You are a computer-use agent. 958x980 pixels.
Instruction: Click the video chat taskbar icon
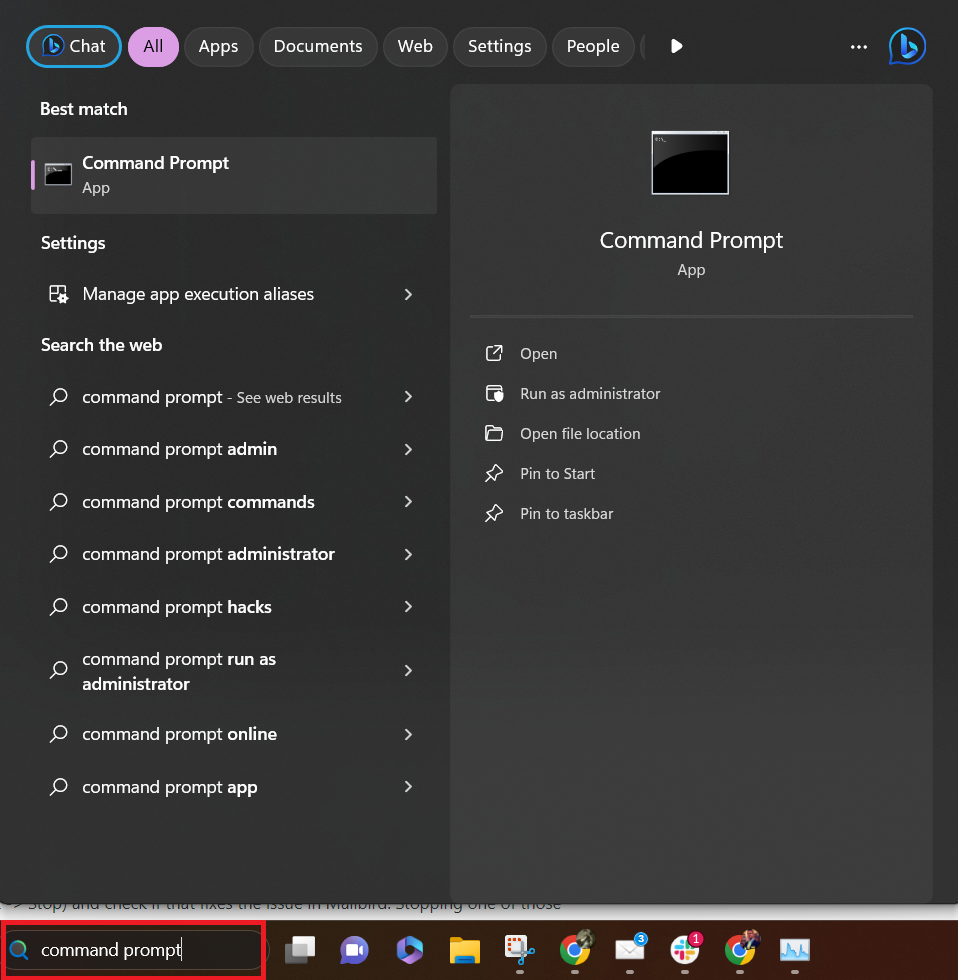(355, 950)
